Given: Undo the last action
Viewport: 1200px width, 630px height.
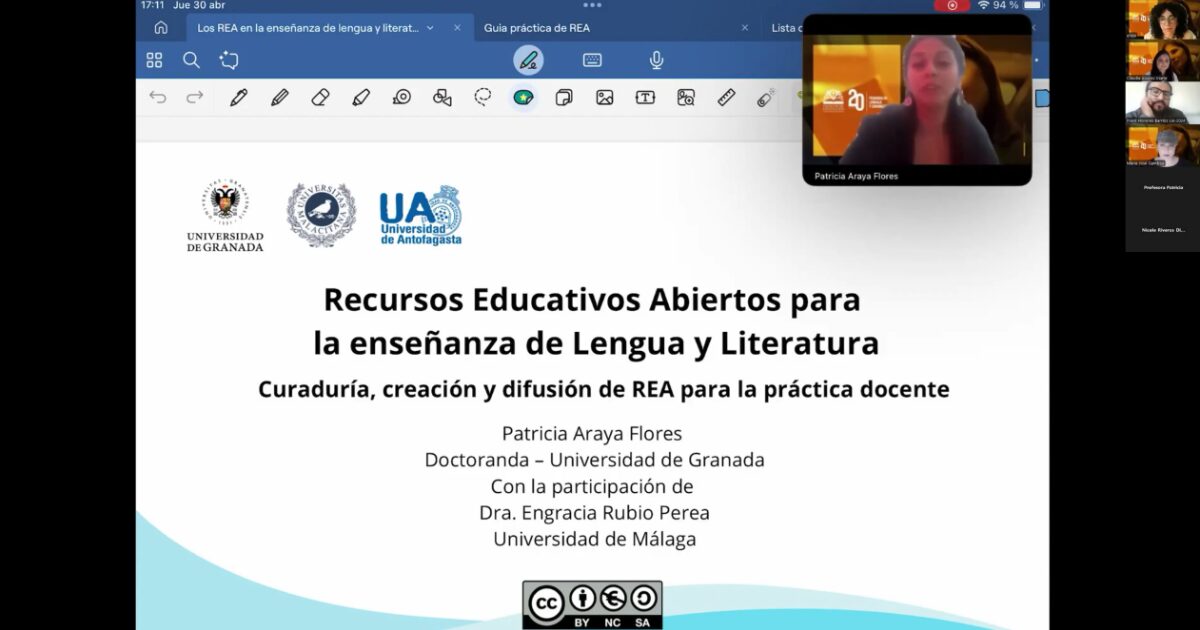Looking at the screenshot, I should [x=158, y=97].
